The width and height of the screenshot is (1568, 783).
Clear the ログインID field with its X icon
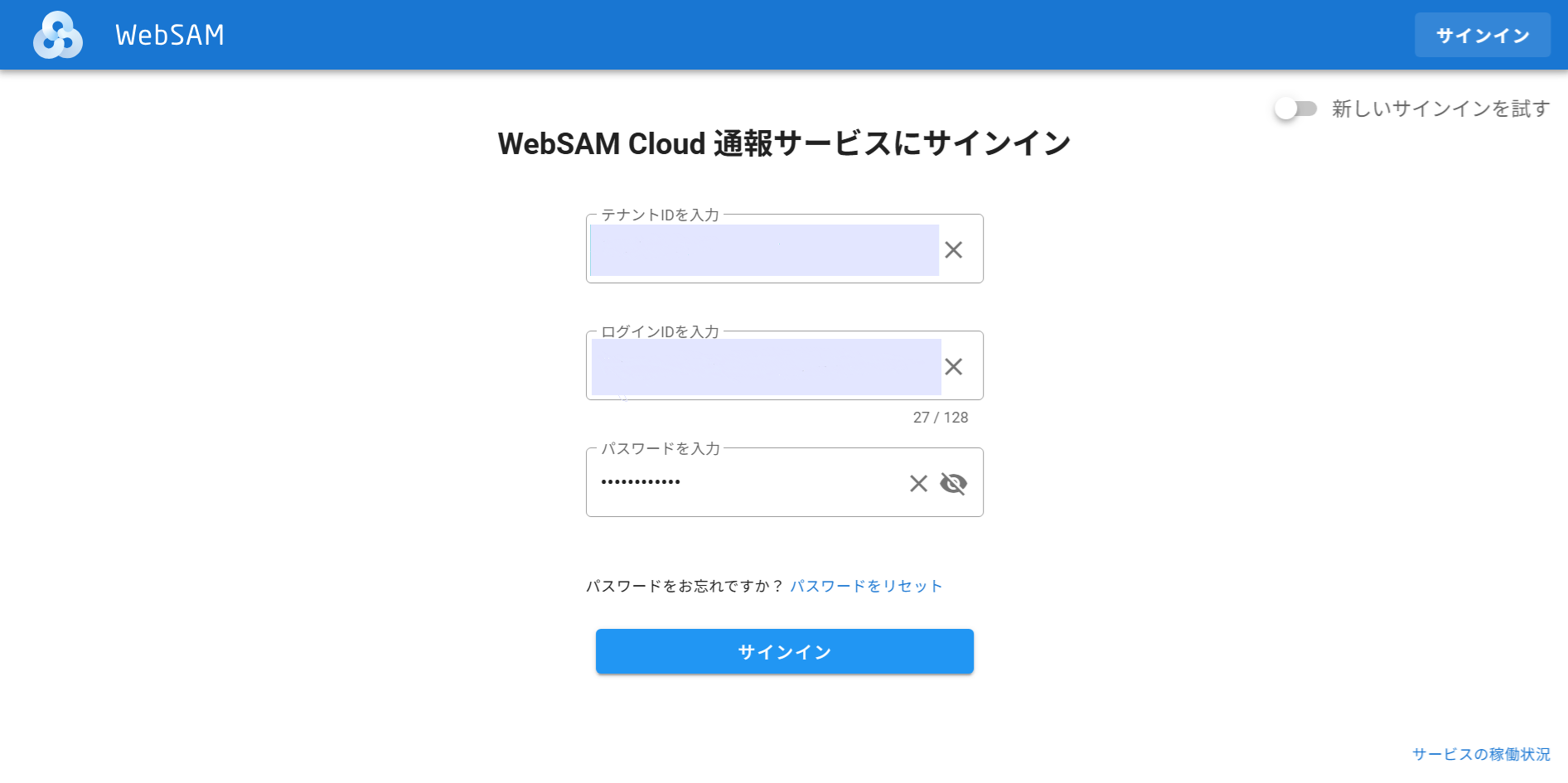point(953,366)
